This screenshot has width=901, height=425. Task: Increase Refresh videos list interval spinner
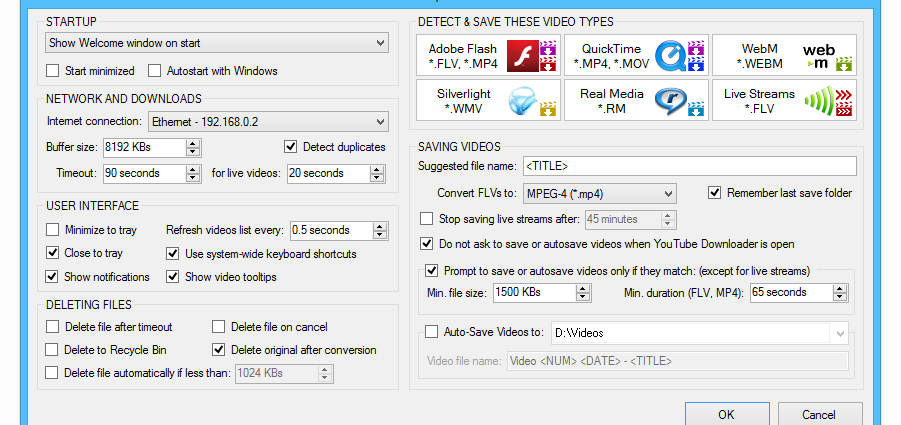pos(380,226)
